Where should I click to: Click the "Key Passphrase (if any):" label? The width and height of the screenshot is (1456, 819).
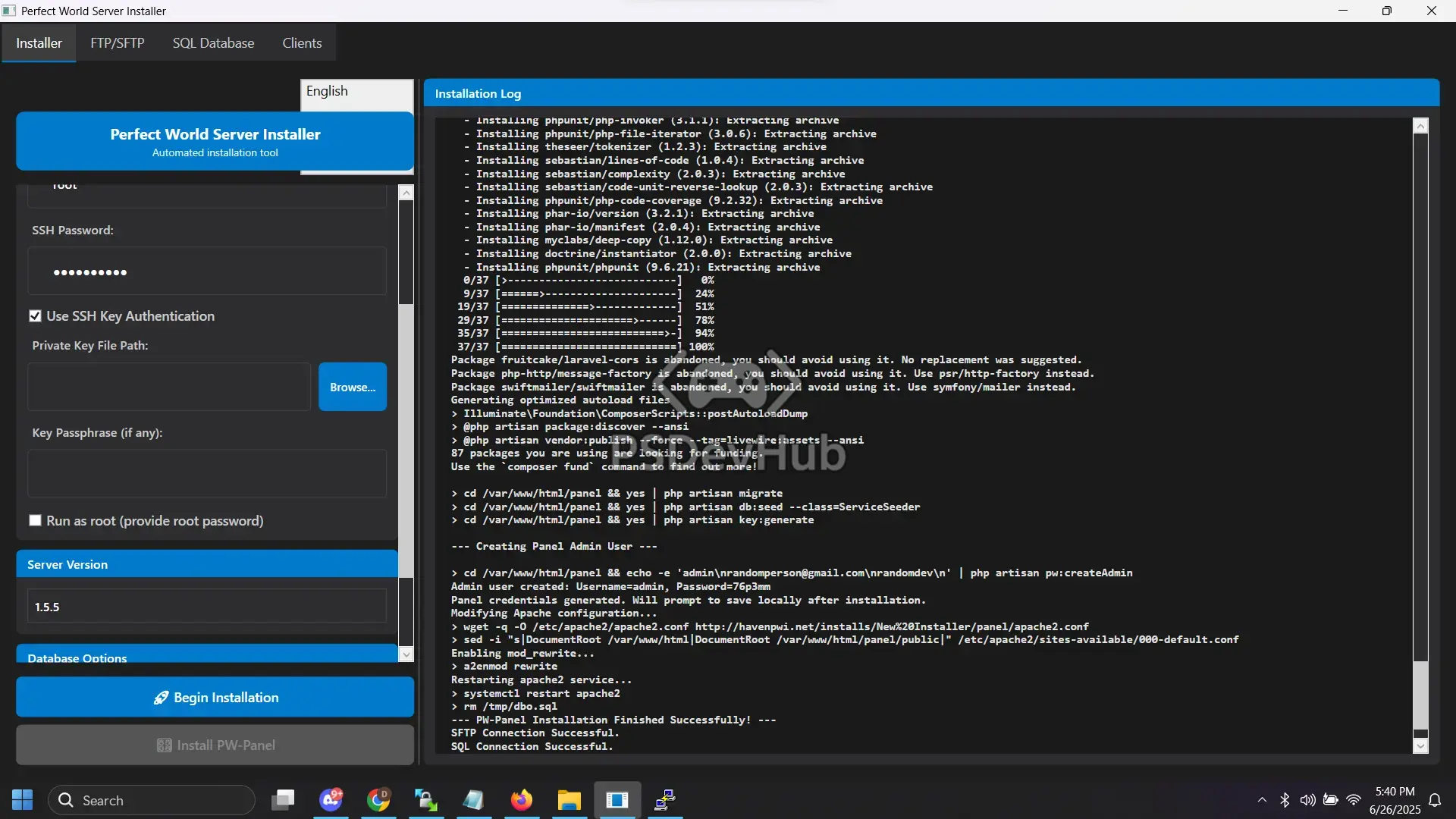click(97, 433)
